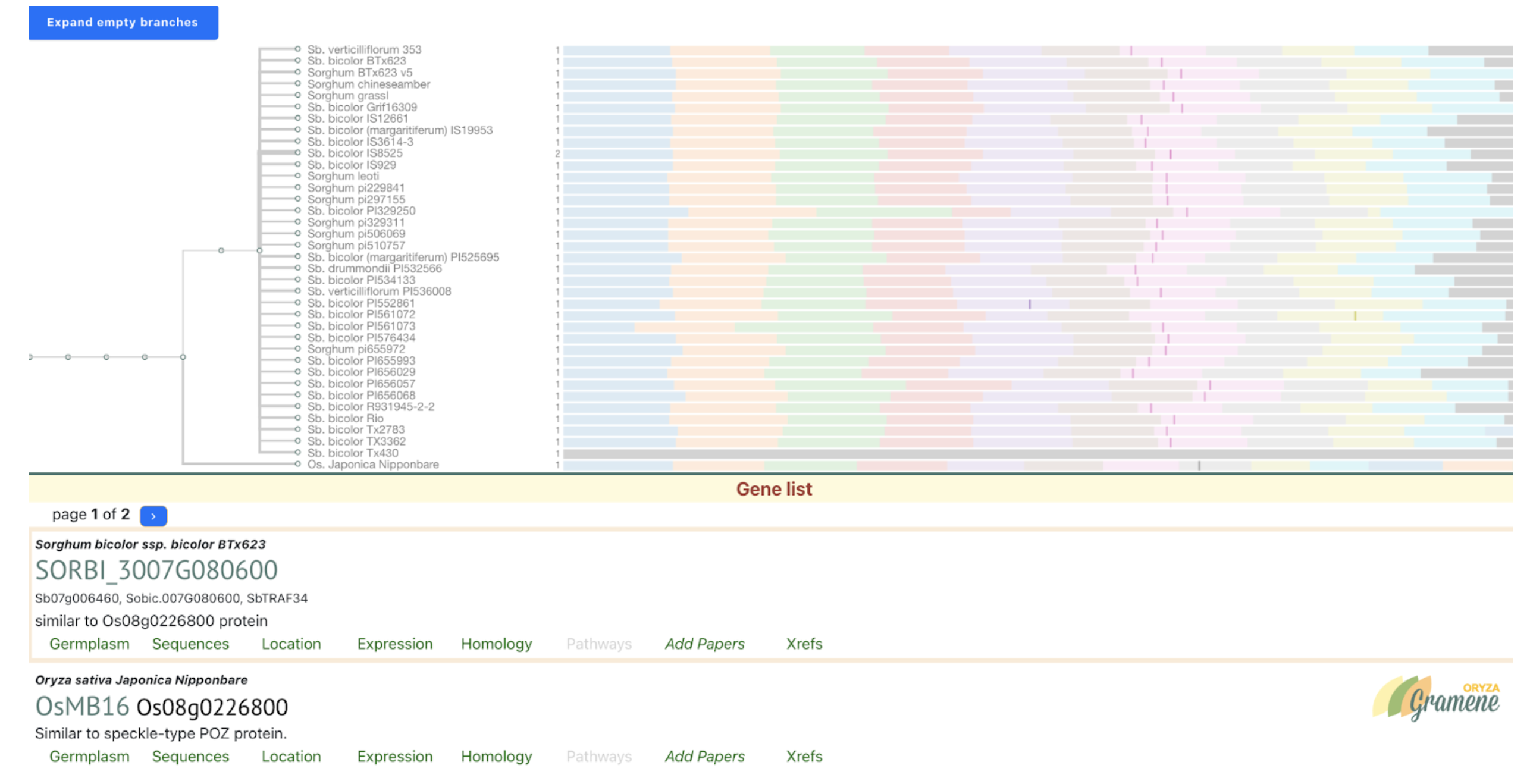The height and width of the screenshot is (784, 1530).
Task: Select Sb. verticilliflorum 353 tree leaf
Action: tap(364, 49)
